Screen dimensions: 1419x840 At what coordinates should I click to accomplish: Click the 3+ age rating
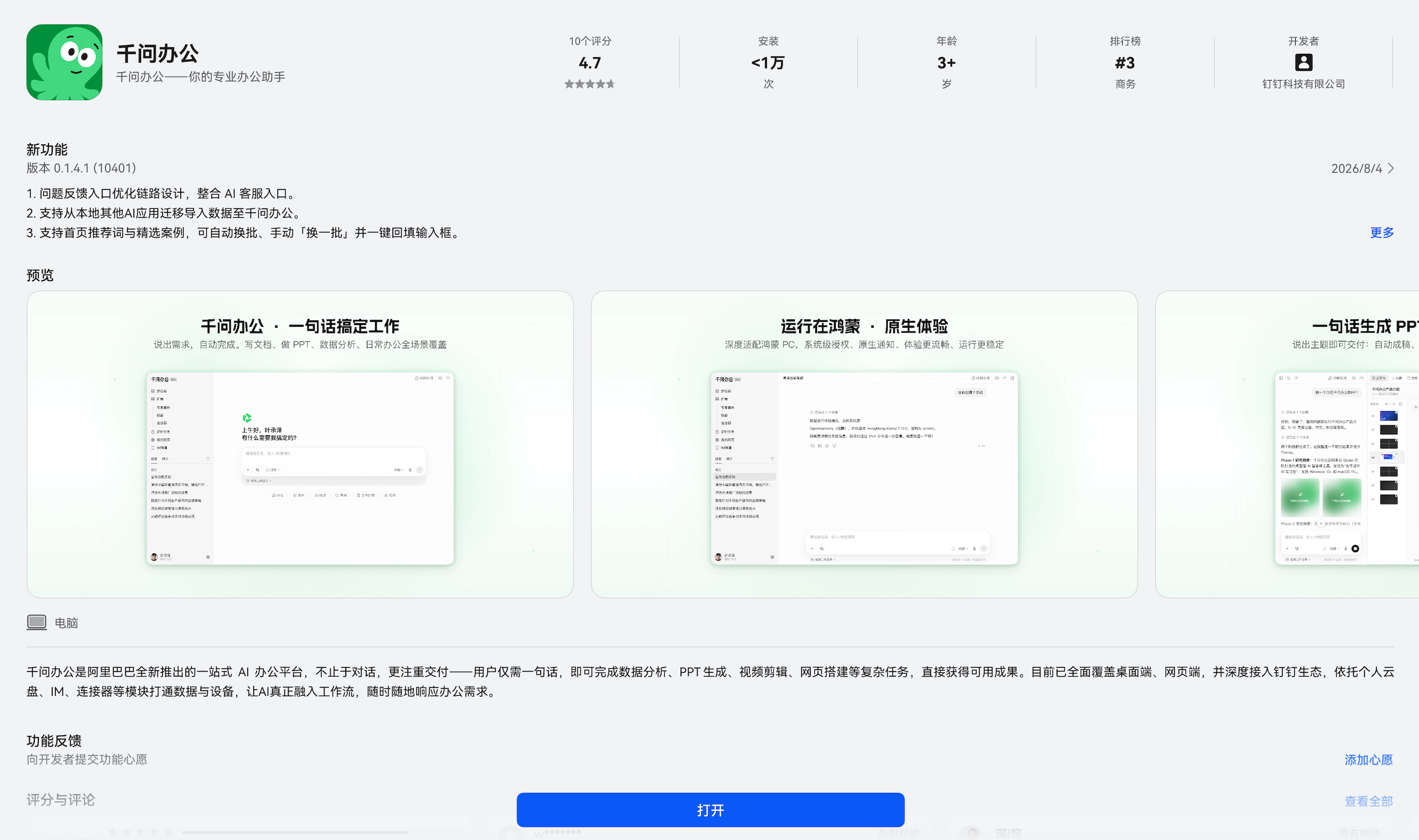click(946, 63)
